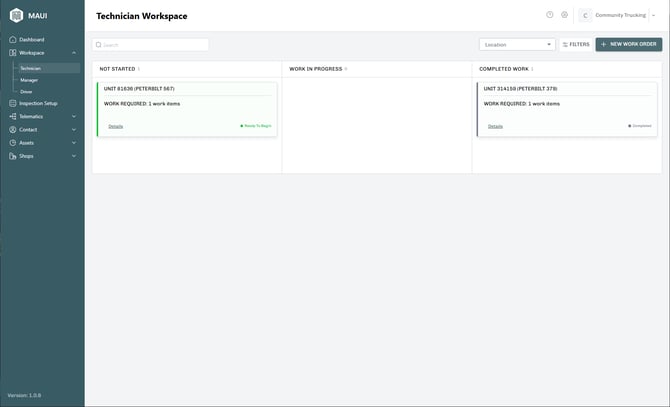Click the Telematics network icon
670x407 pixels.
(12, 116)
